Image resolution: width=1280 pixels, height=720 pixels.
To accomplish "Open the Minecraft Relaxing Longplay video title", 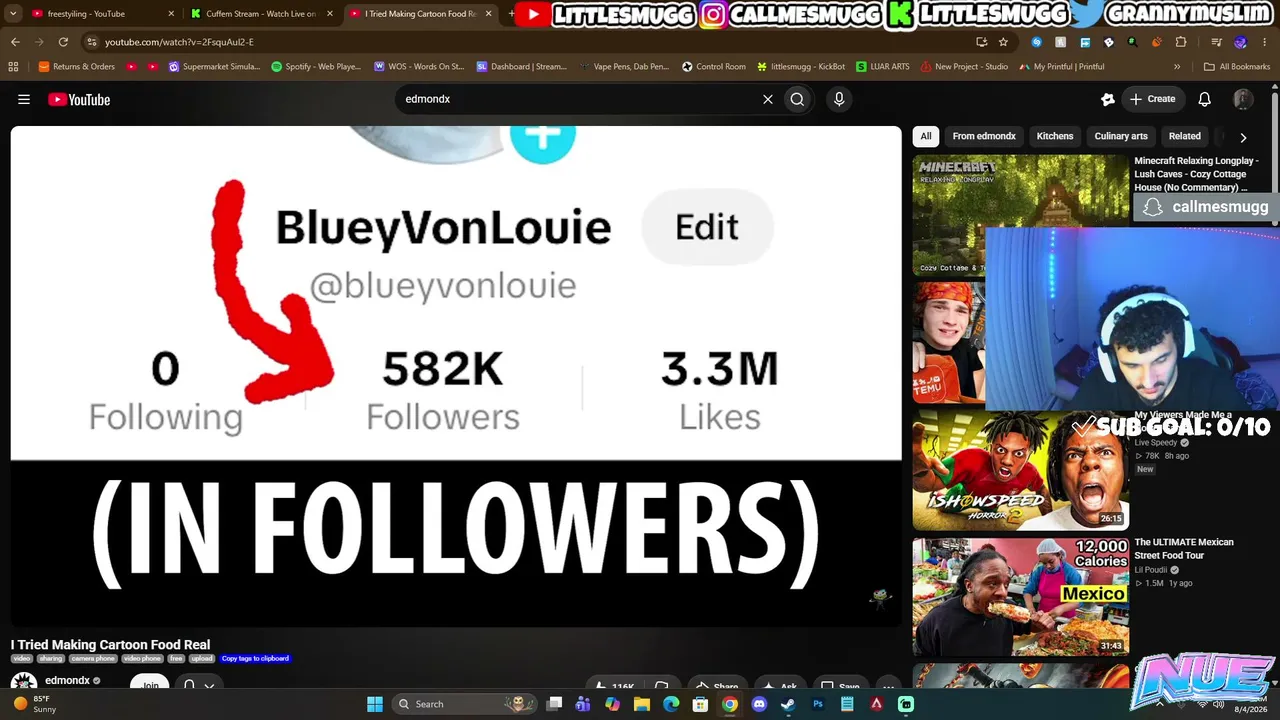I will click(x=1197, y=174).
